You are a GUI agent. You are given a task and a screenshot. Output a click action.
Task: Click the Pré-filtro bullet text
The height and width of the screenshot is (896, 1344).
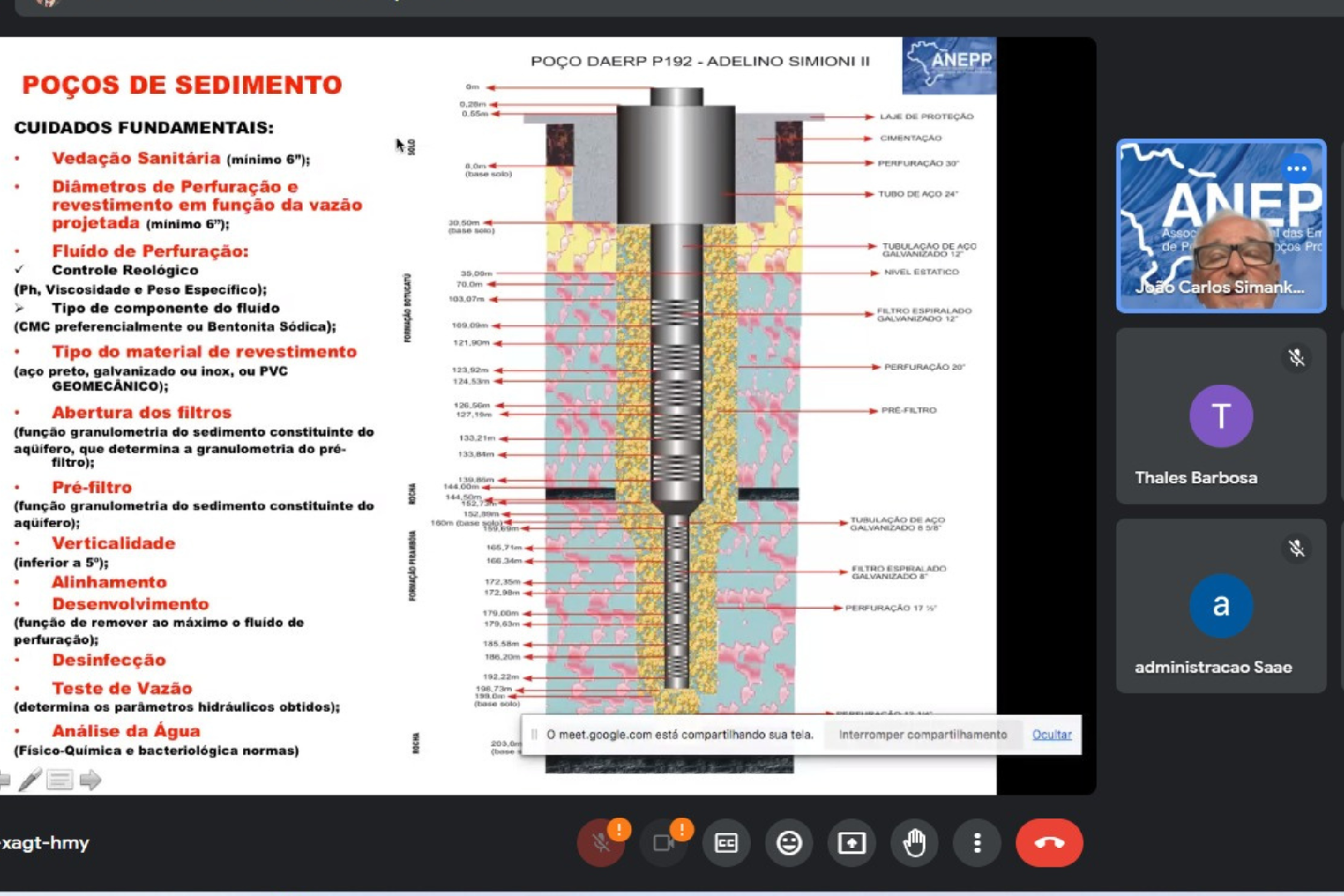click(92, 487)
